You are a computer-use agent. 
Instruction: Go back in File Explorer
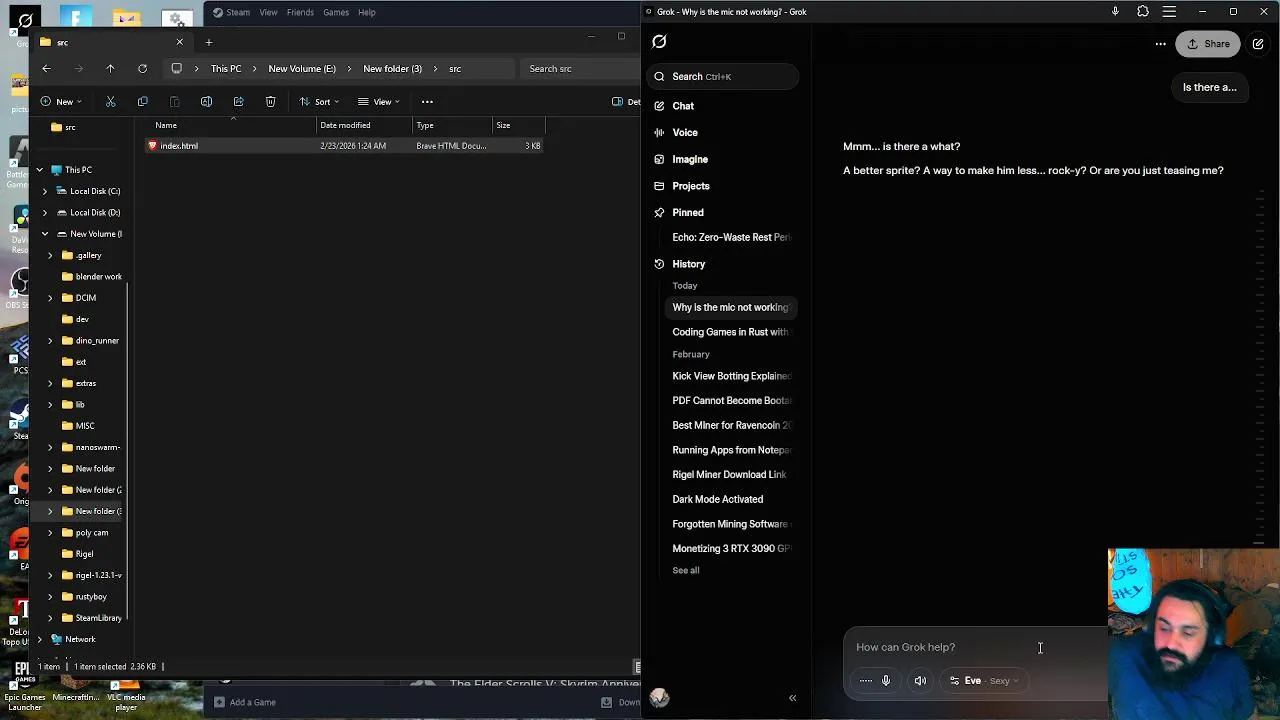click(46, 69)
